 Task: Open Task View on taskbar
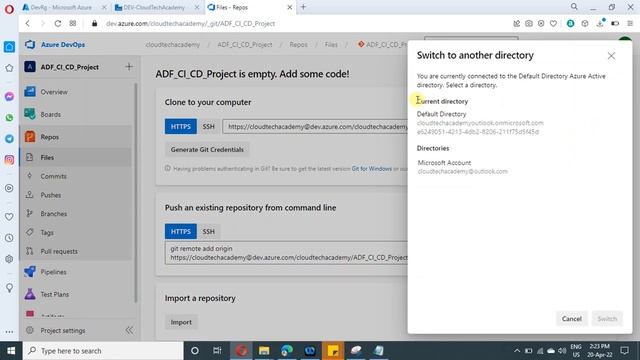click(x=217, y=351)
